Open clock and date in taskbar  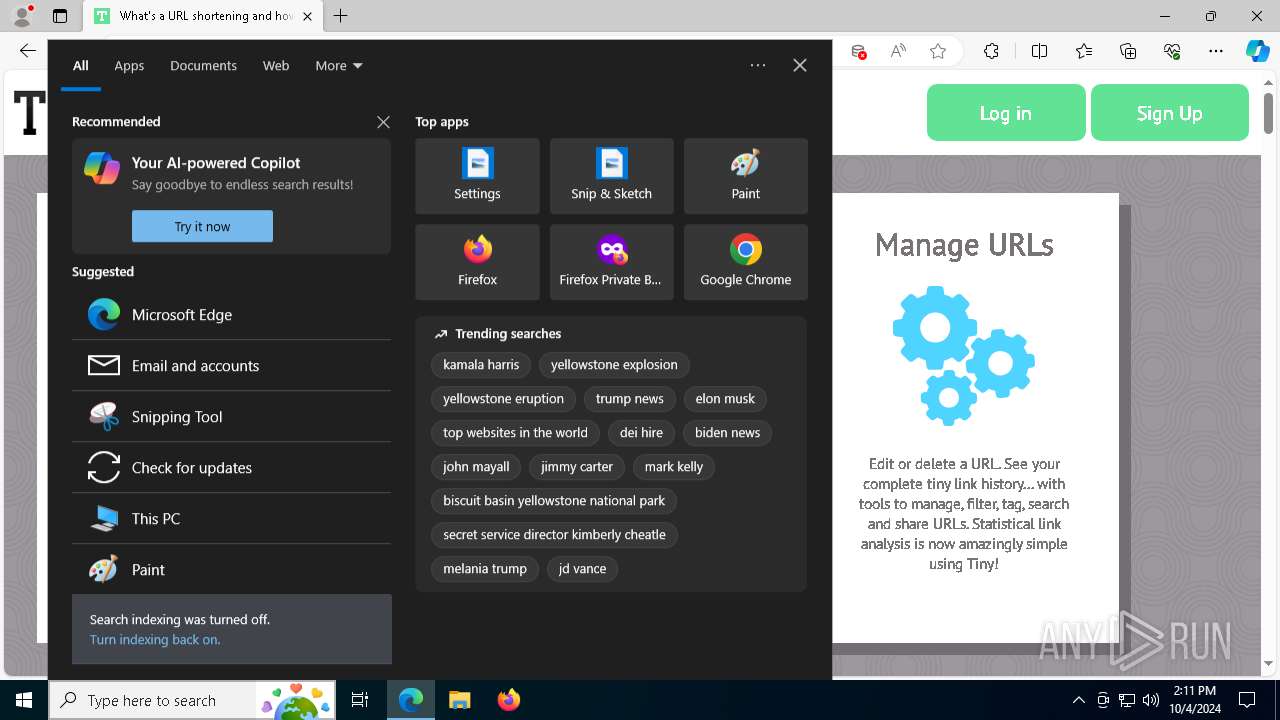tap(1194, 700)
